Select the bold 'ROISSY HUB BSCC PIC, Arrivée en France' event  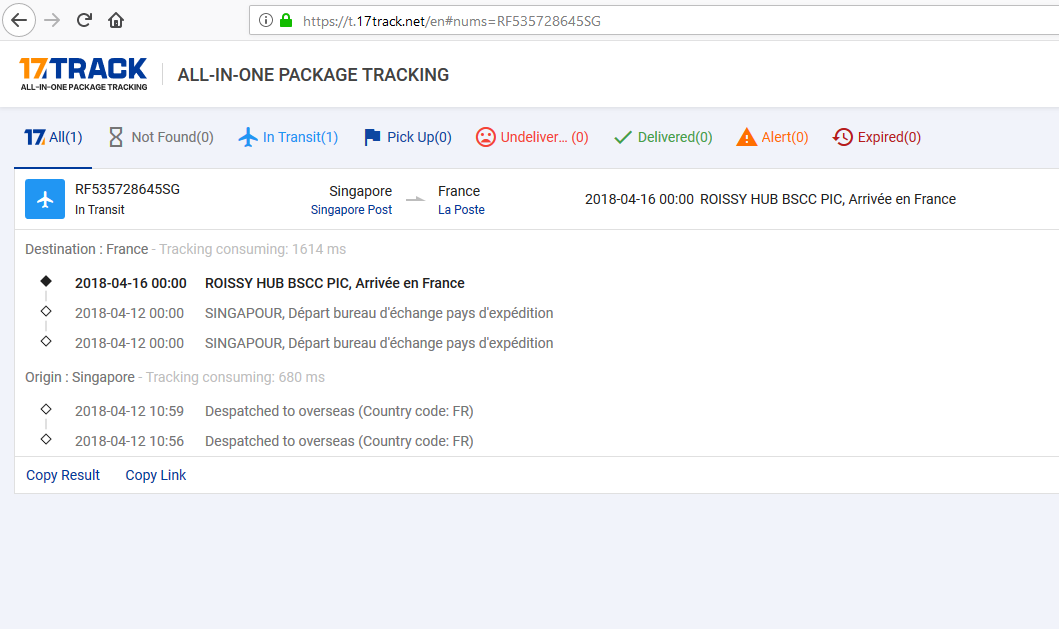(x=334, y=283)
